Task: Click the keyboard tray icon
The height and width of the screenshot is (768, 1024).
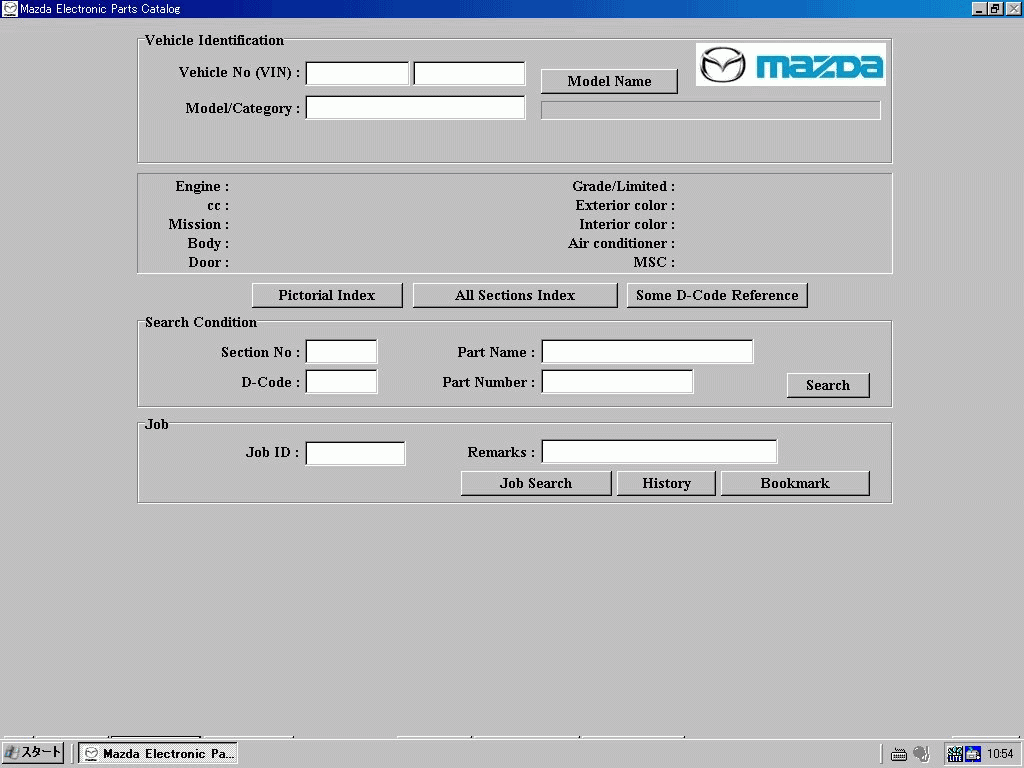Action: (x=899, y=754)
